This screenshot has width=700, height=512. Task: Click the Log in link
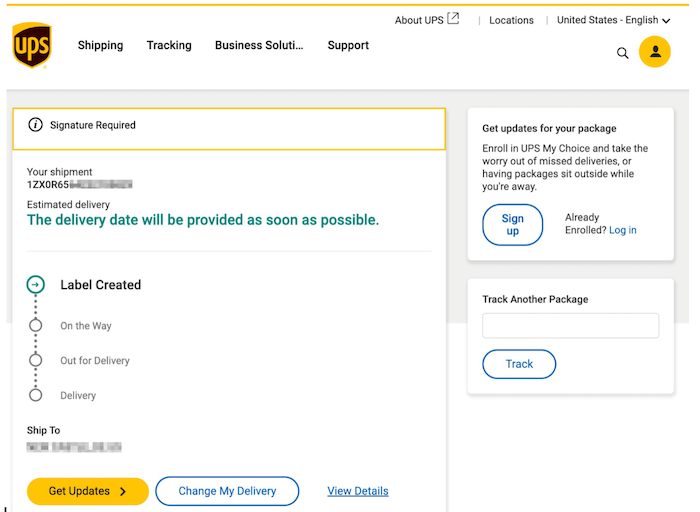tap(622, 230)
